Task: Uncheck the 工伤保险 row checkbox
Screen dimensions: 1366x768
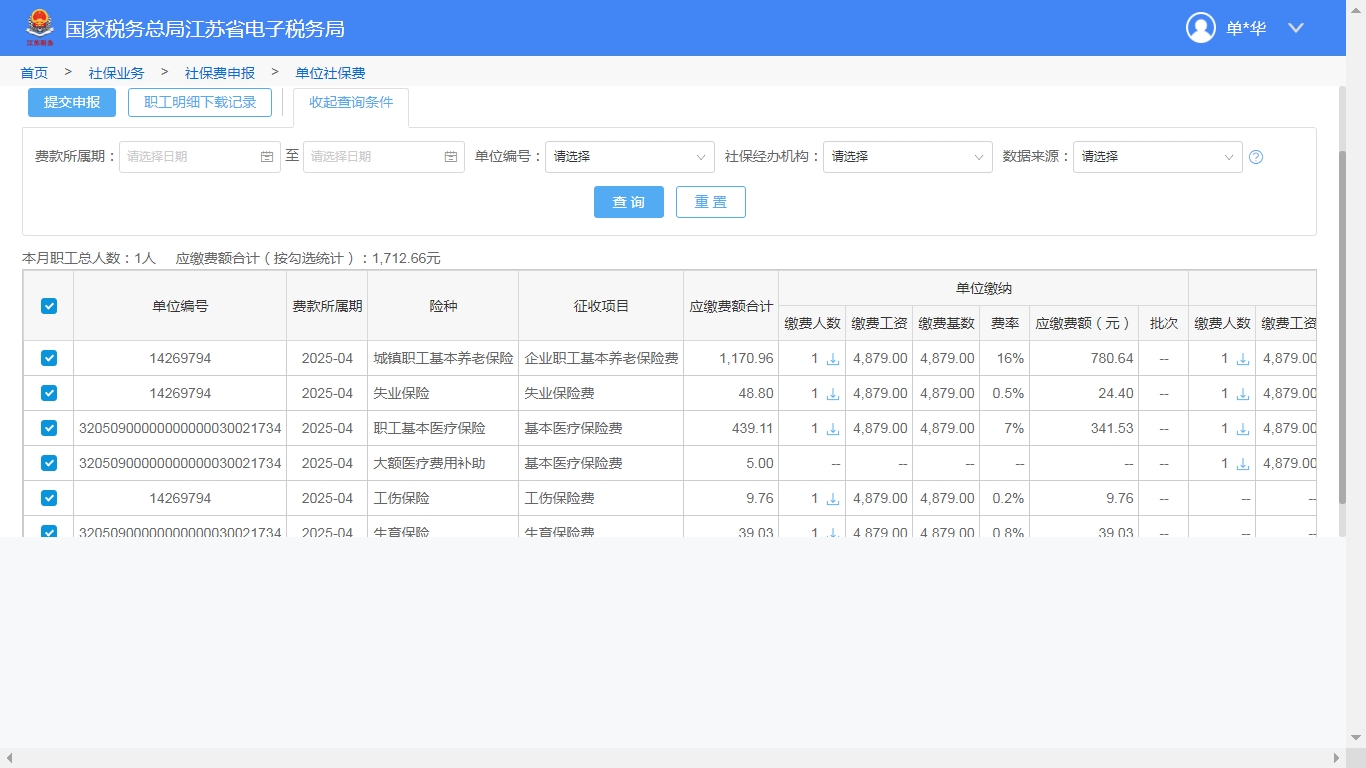Action: tap(49, 498)
